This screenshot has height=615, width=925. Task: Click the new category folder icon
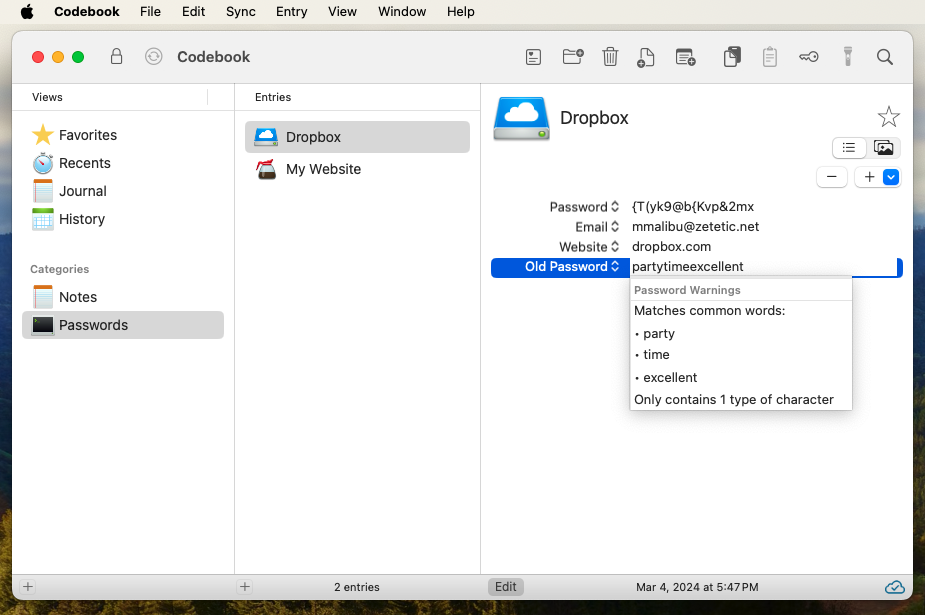click(x=573, y=57)
